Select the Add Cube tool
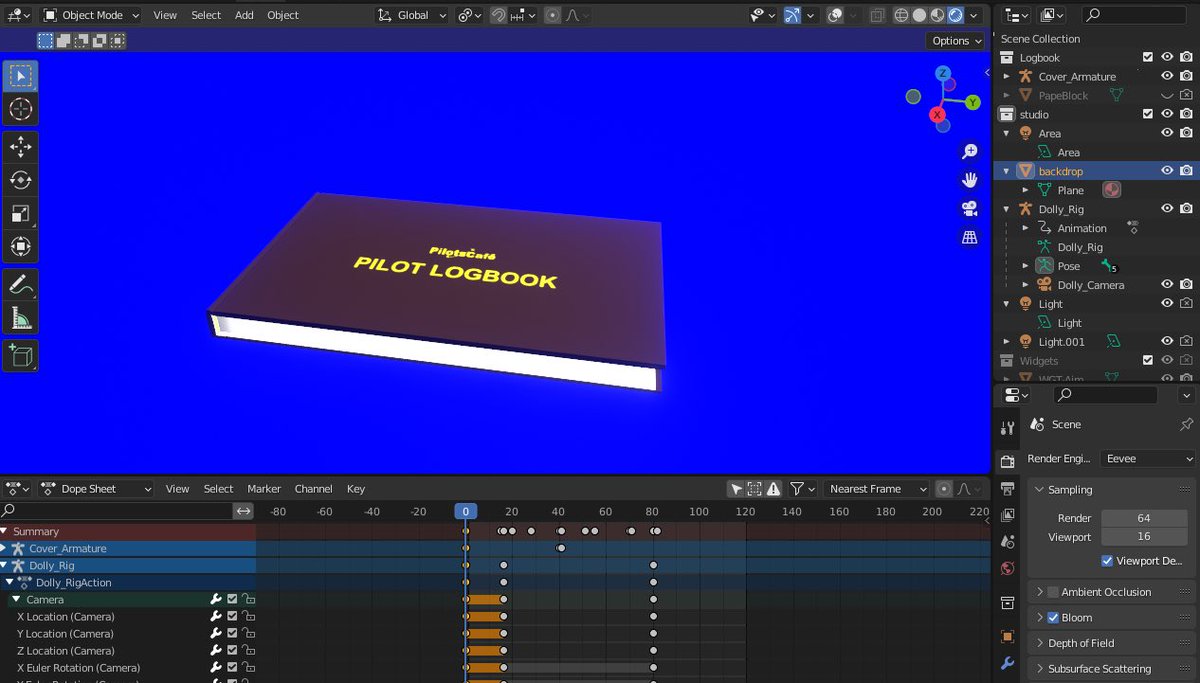The height and width of the screenshot is (683, 1200). [x=20, y=355]
